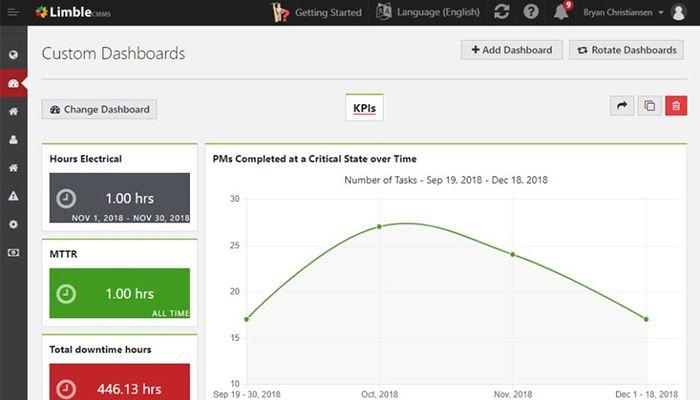
Task: Click the Dec 1 - 18 data point
Action: tap(646, 319)
